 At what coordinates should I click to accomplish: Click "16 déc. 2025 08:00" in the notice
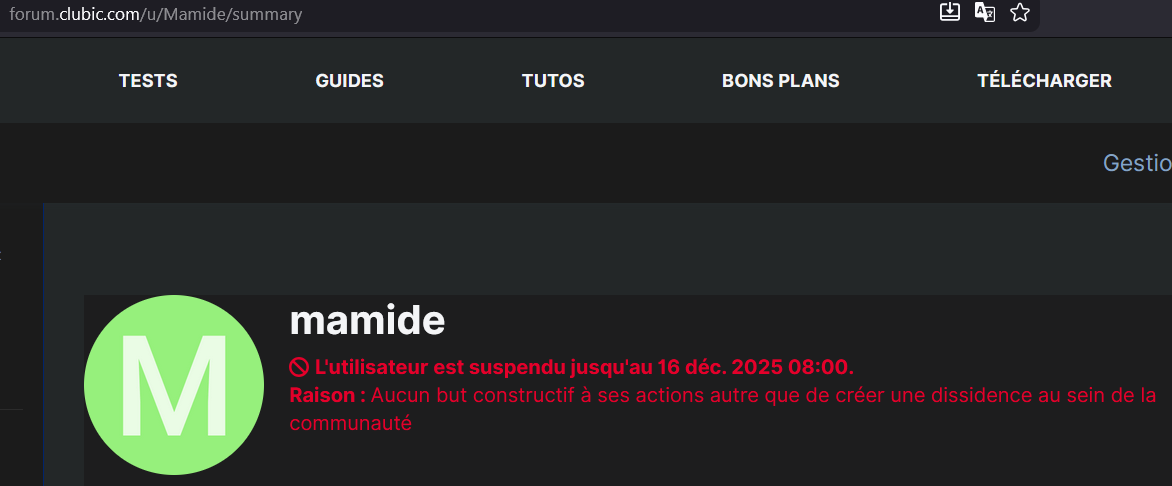pos(757,366)
